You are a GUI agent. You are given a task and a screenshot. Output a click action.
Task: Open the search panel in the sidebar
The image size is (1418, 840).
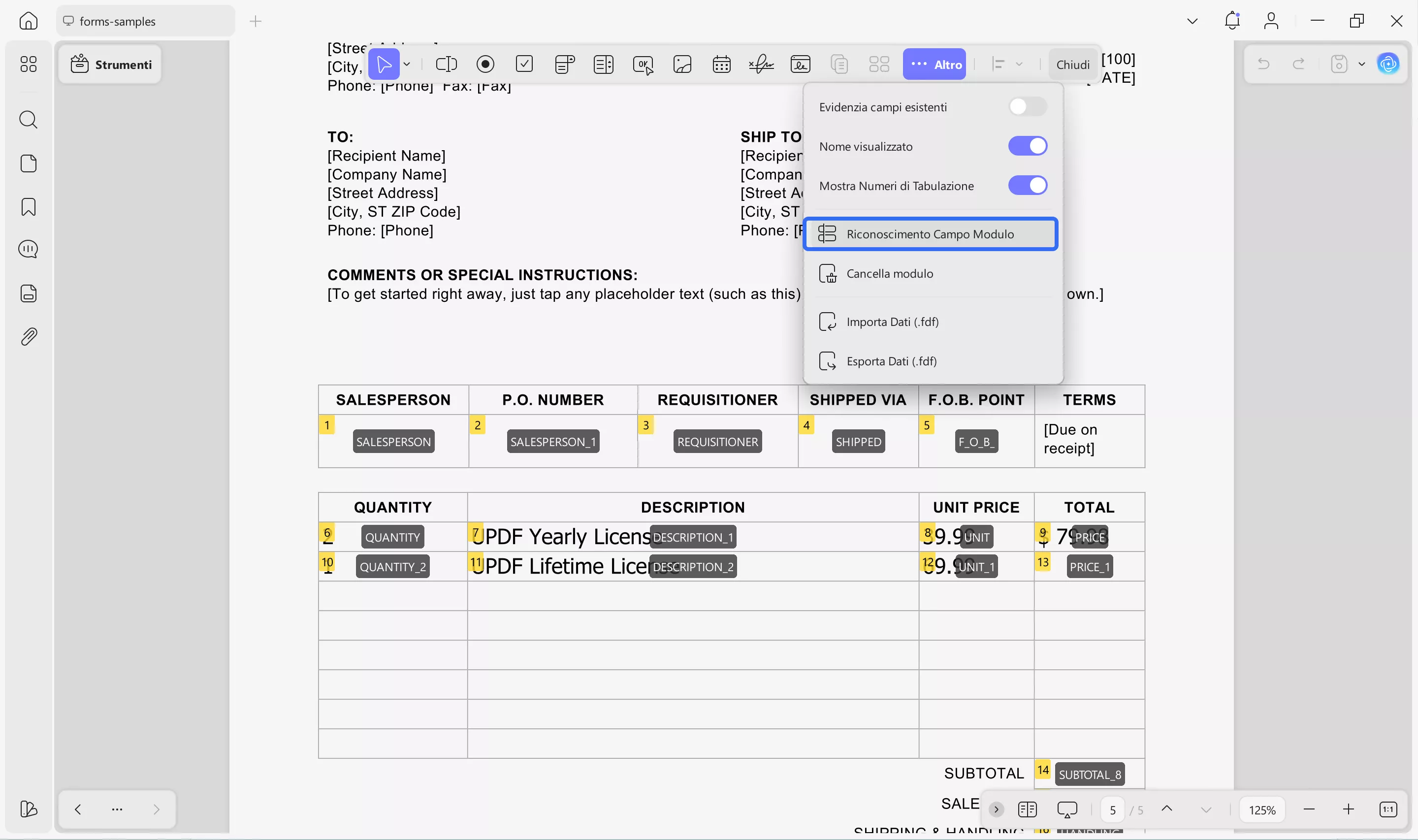(x=28, y=120)
